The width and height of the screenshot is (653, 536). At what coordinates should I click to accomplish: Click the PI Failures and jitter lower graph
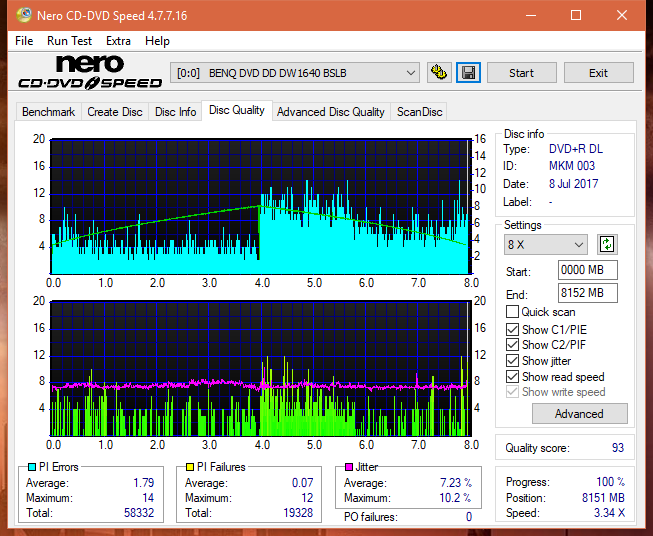(x=261, y=369)
